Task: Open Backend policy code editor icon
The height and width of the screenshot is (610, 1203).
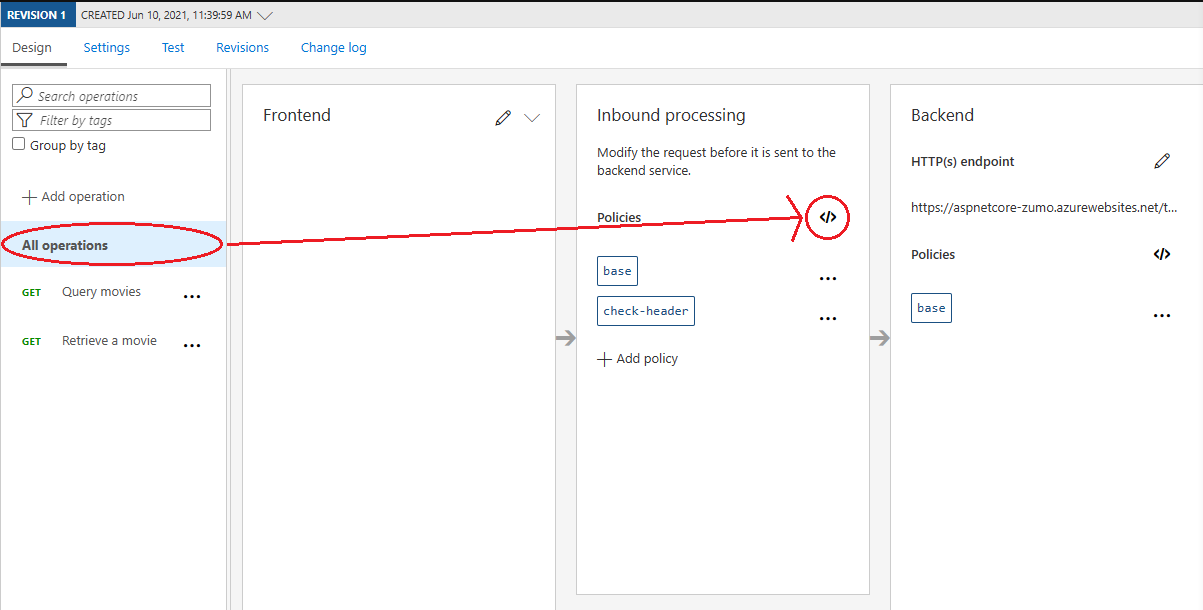Action: click(x=1161, y=254)
